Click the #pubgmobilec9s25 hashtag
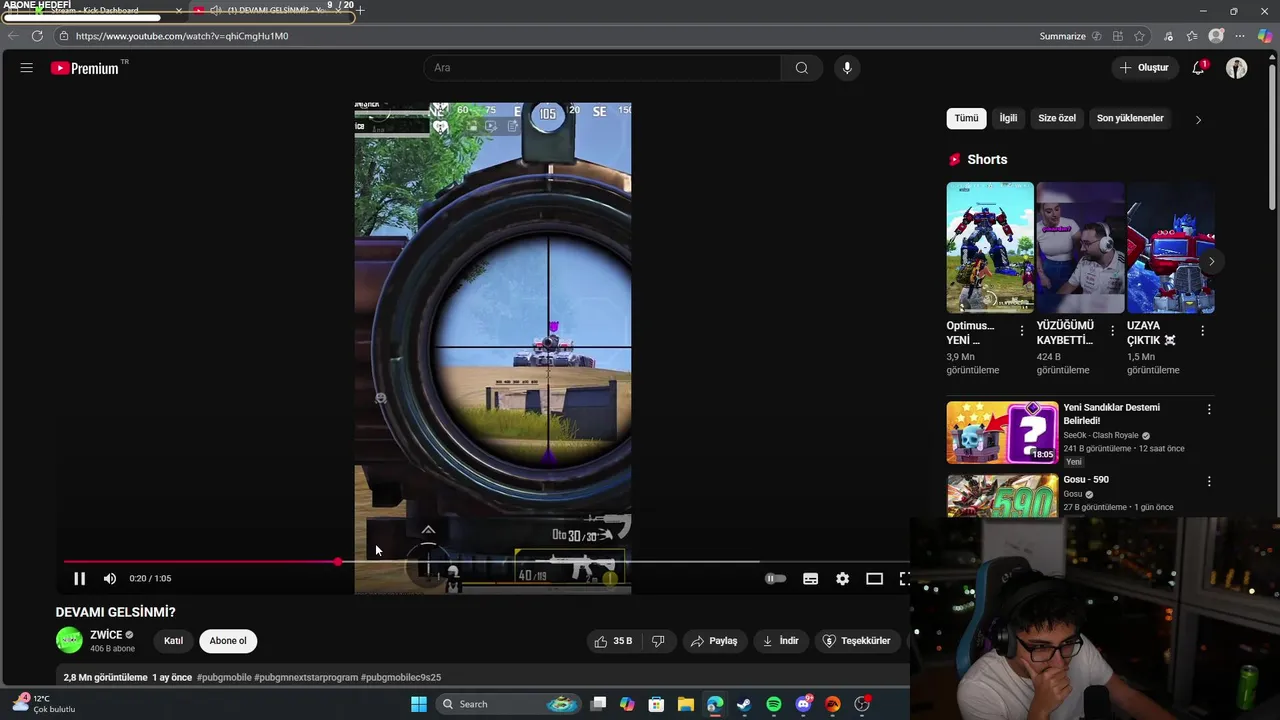This screenshot has width=1280, height=720. click(x=401, y=677)
